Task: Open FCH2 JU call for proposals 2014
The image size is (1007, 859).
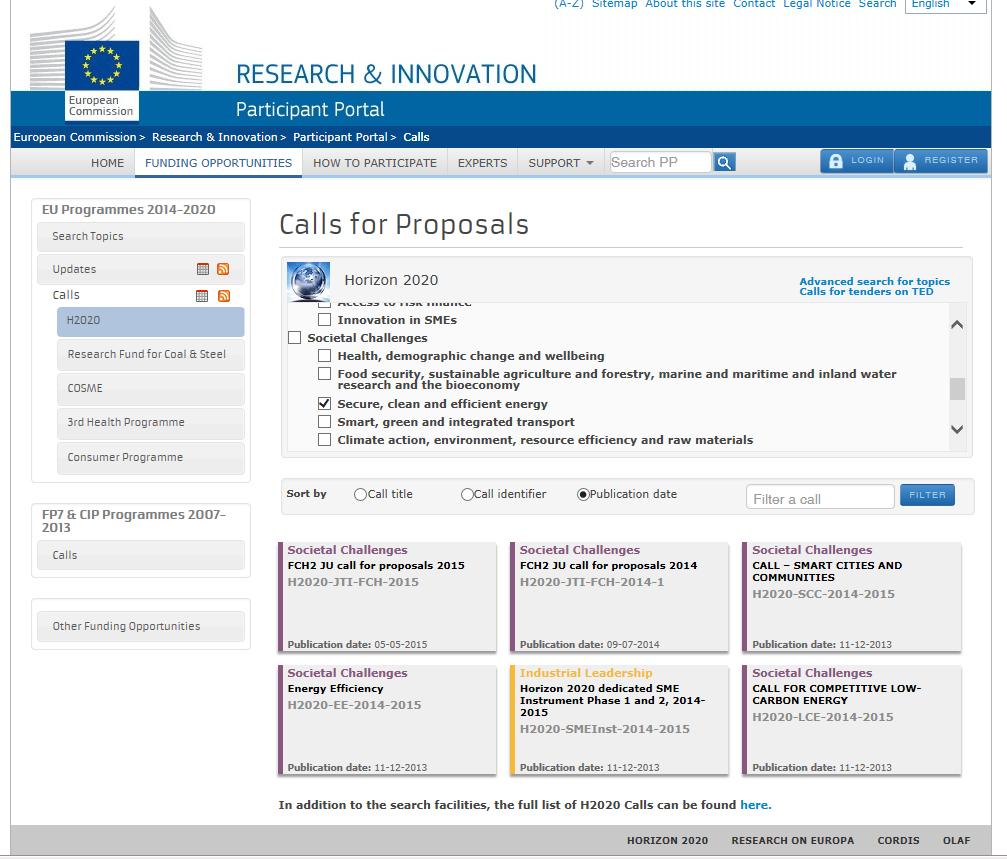Action: pos(619,597)
